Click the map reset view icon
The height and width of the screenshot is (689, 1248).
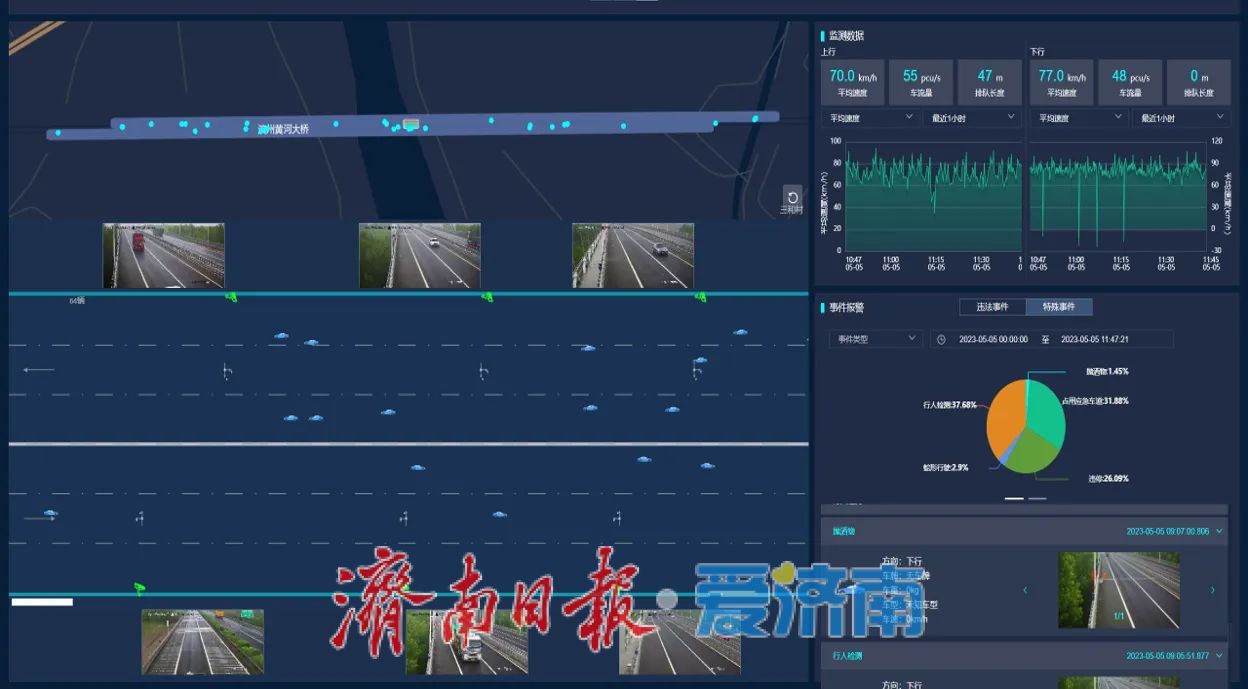pos(792,198)
